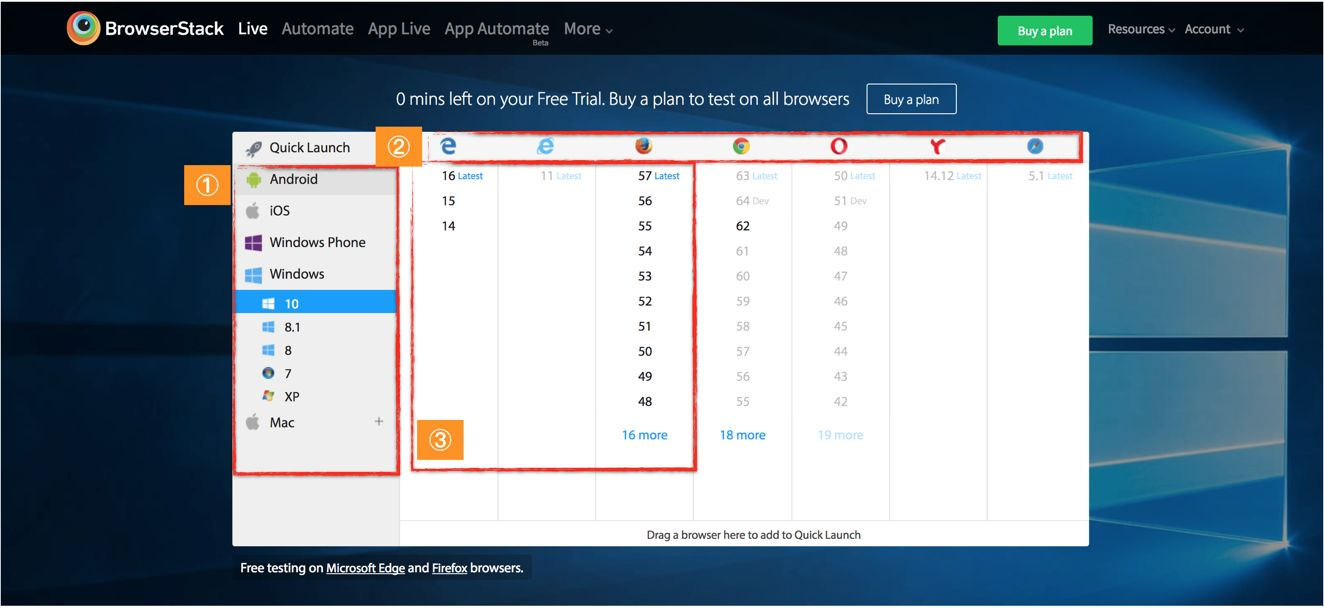Click the Windows 8.1 logo icon
Image resolution: width=1324 pixels, height=608 pixels.
click(268, 327)
